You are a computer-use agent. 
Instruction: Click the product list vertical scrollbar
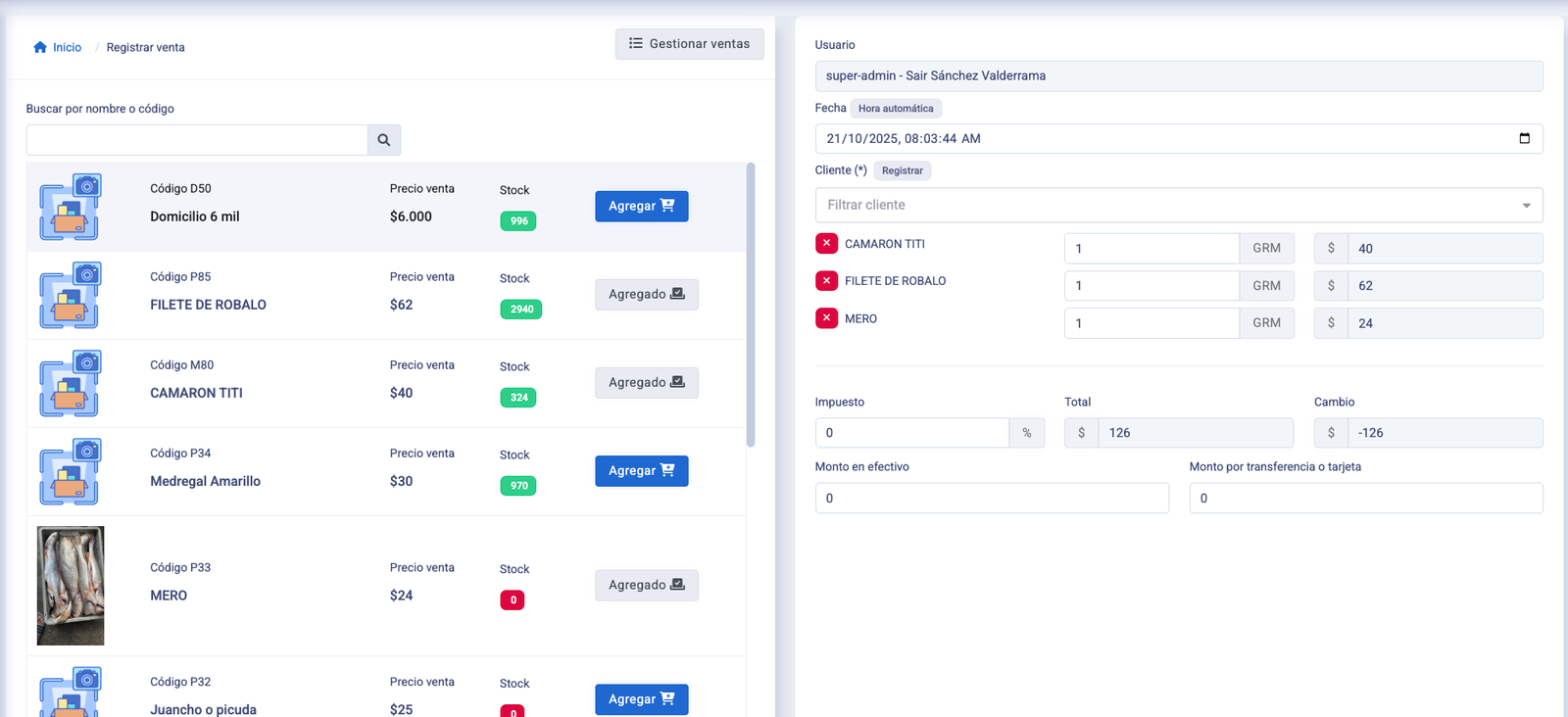pos(751,304)
